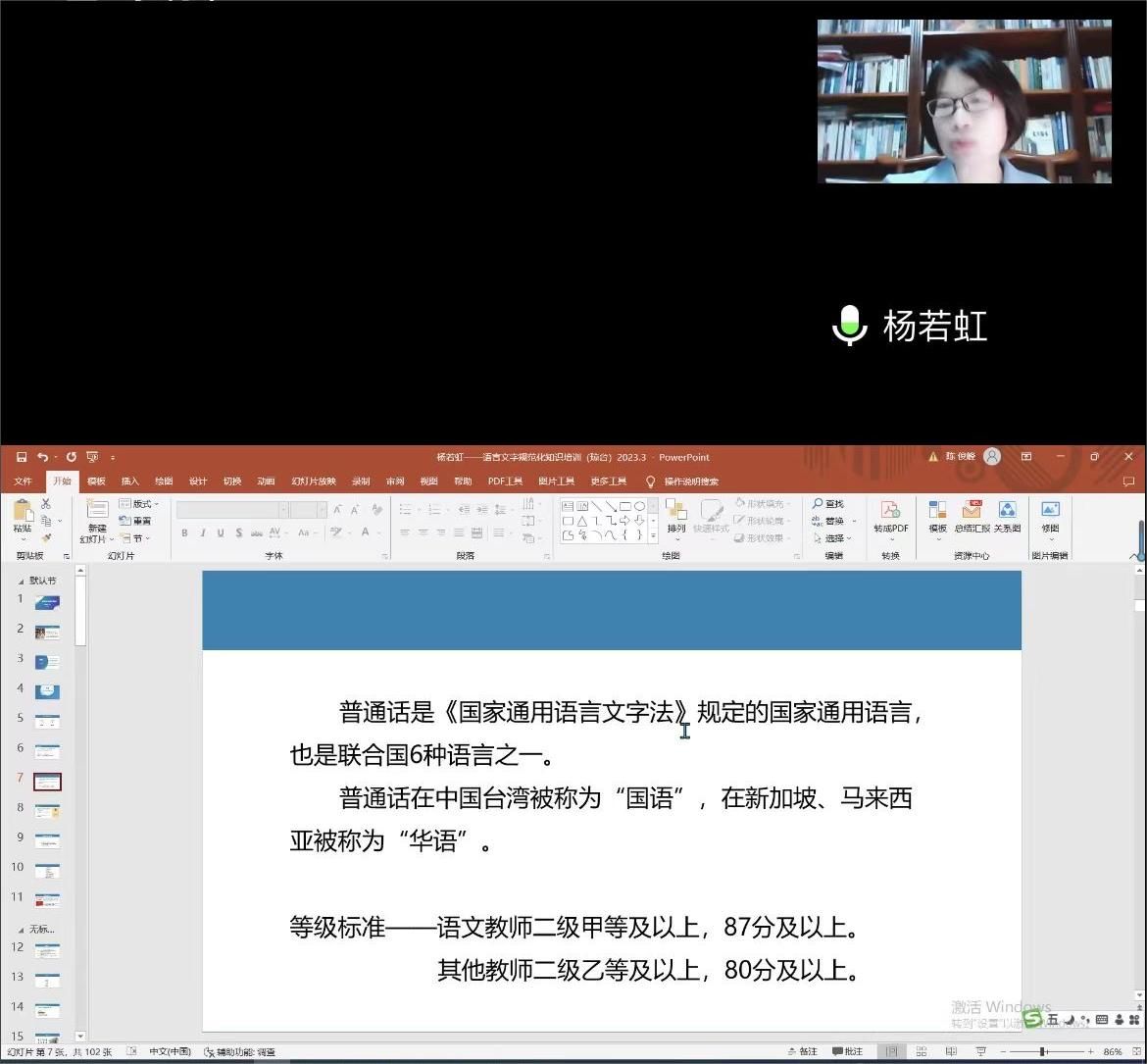The width and height of the screenshot is (1147, 1064).
Task: Select slide 9 thumbnail in slide panel
Action: 47,841
